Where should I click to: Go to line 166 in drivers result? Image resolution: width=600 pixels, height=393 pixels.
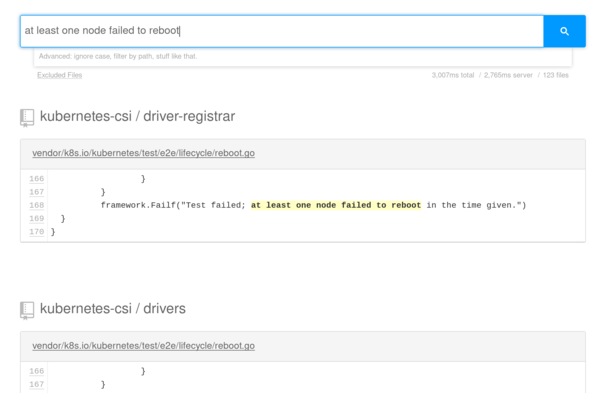tap(37, 371)
